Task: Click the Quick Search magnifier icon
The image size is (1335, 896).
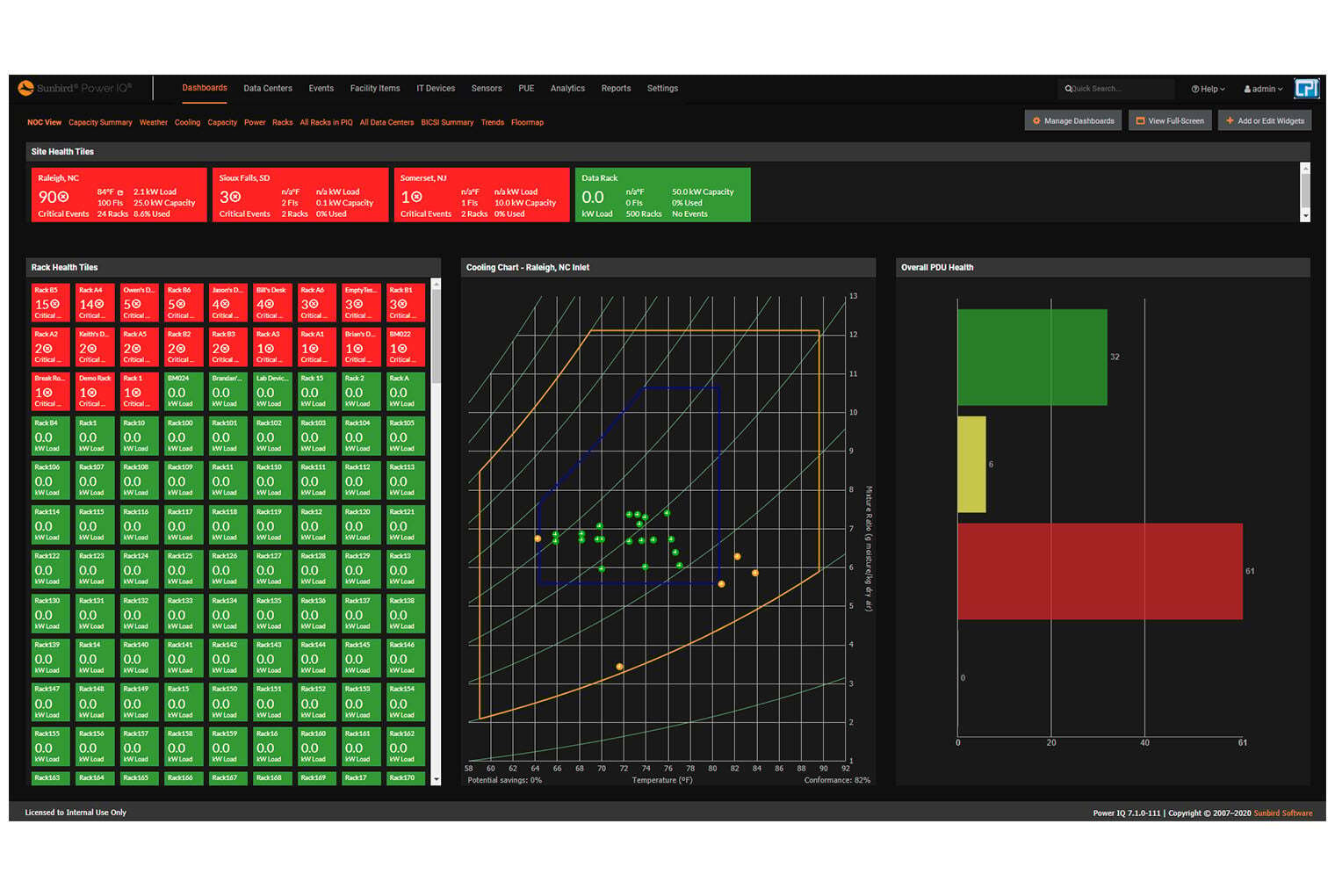Action: click(1068, 89)
